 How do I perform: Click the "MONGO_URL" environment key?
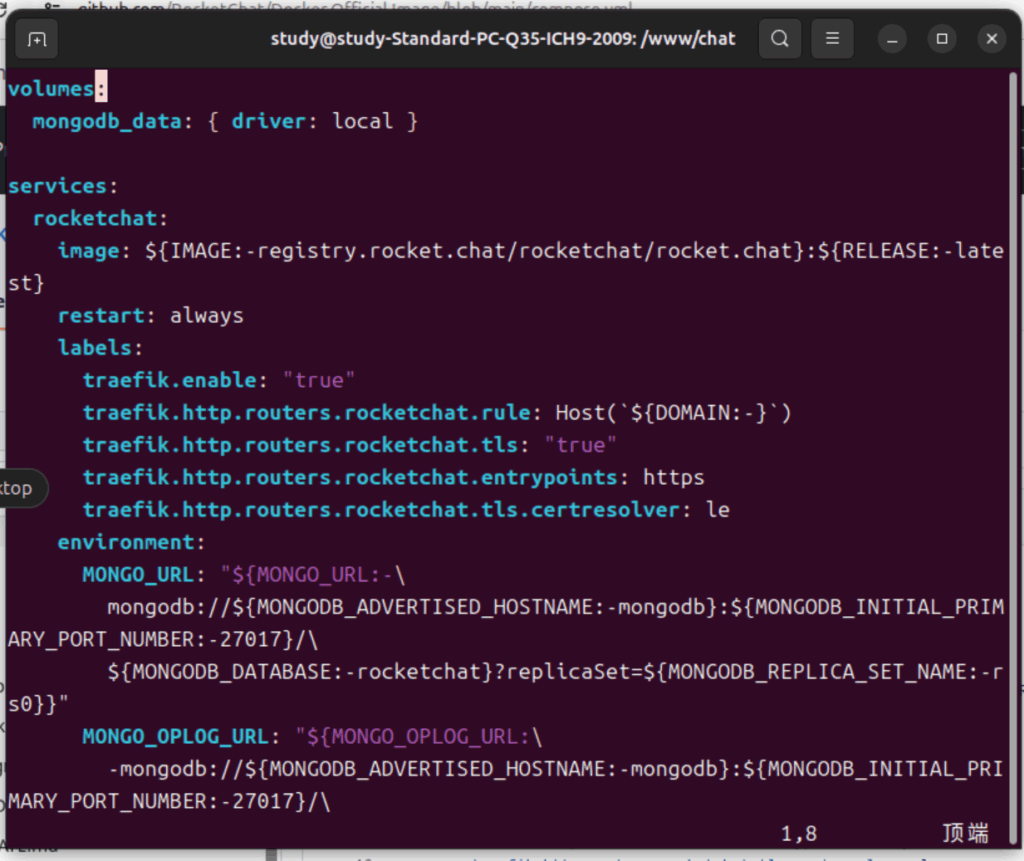138,575
